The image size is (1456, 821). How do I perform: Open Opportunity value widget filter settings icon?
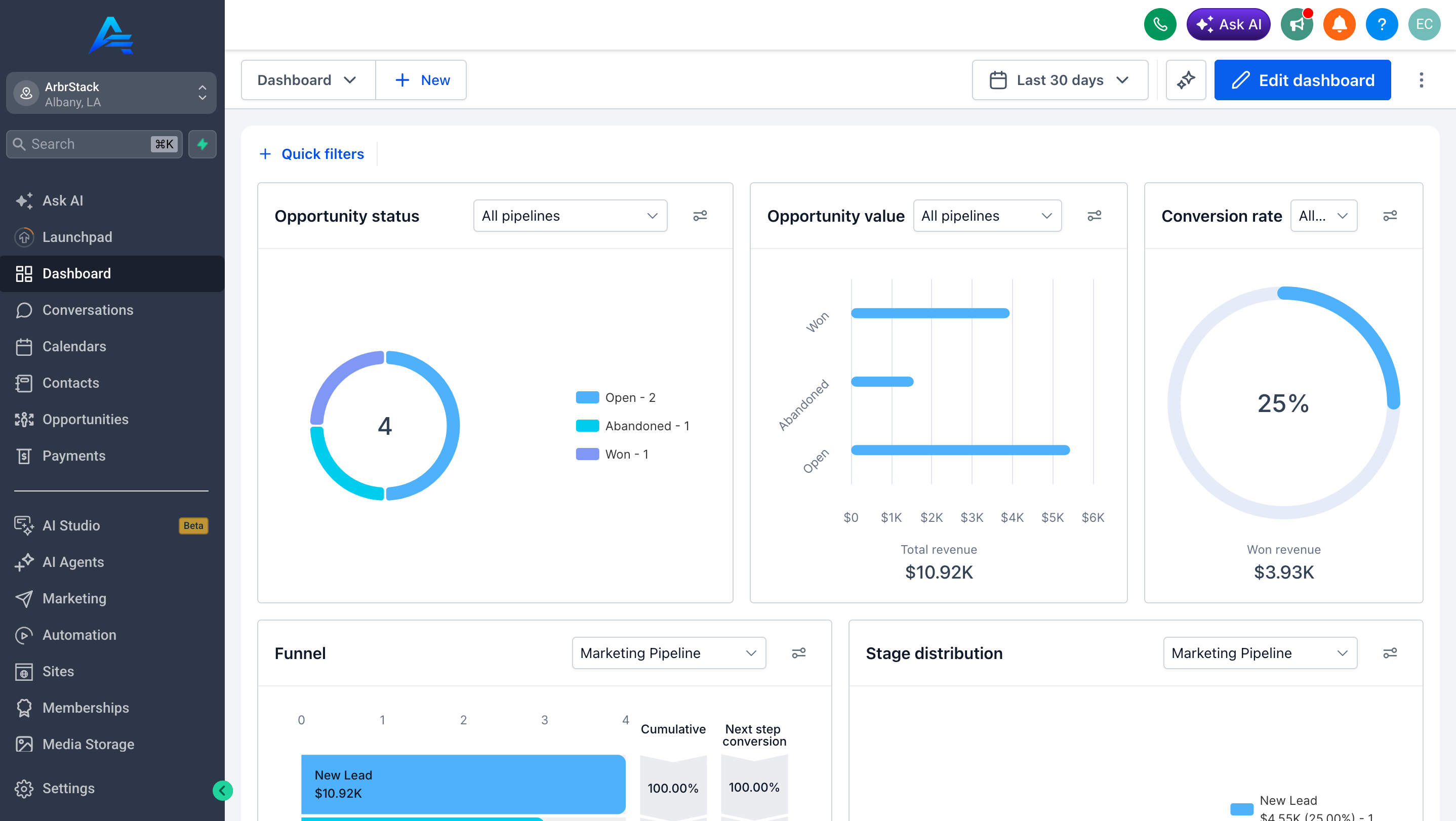tap(1094, 216)
